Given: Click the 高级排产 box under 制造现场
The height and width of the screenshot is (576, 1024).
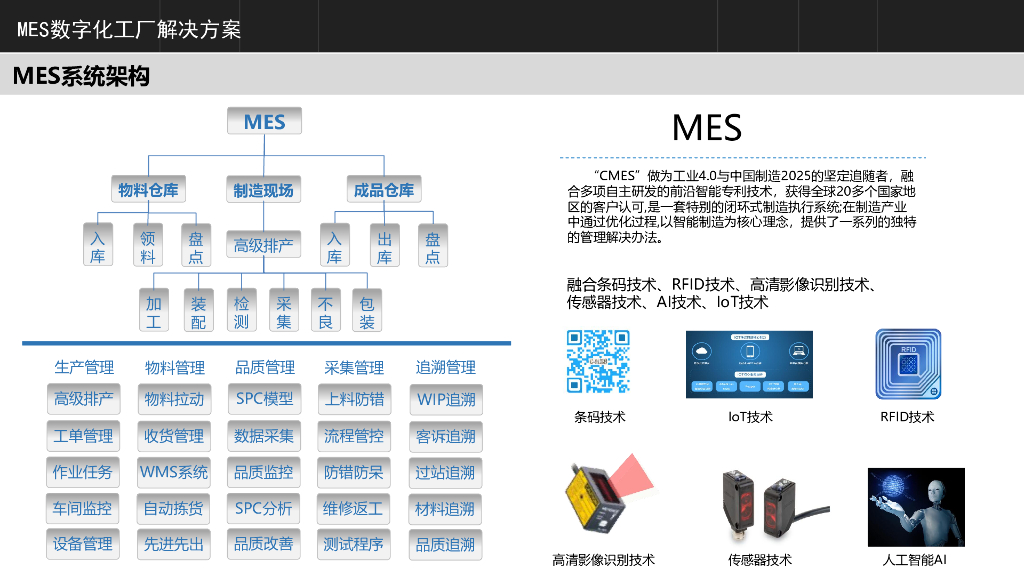Looking at the screenshot, I should 263,246.
